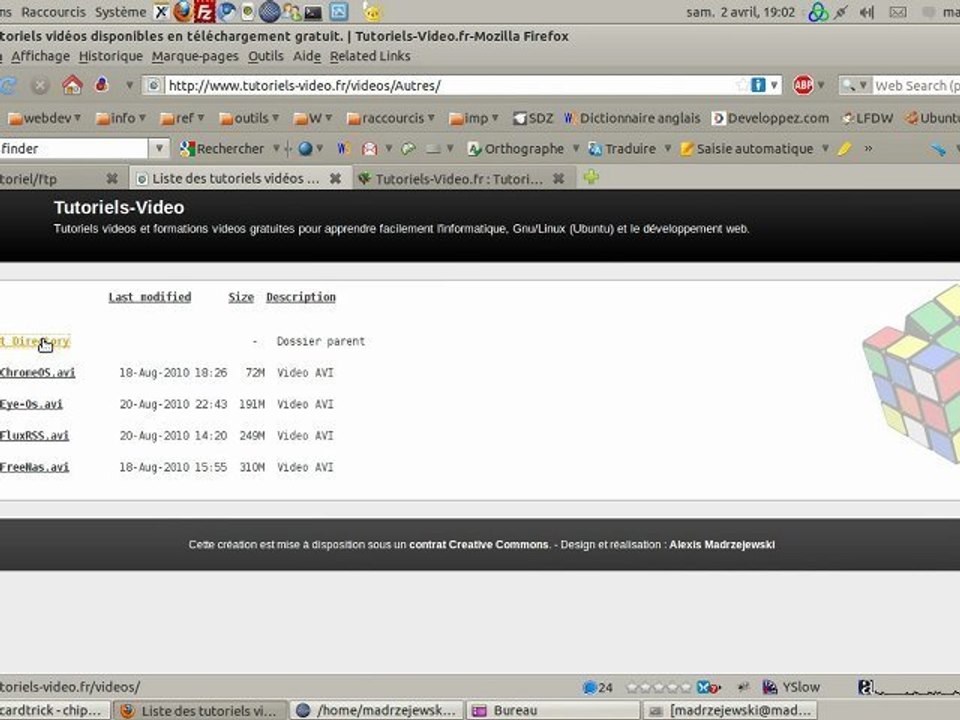Show more Google toolbar buttons chevron
Viewport: 960px width, 720px height.
click(868, 148)
